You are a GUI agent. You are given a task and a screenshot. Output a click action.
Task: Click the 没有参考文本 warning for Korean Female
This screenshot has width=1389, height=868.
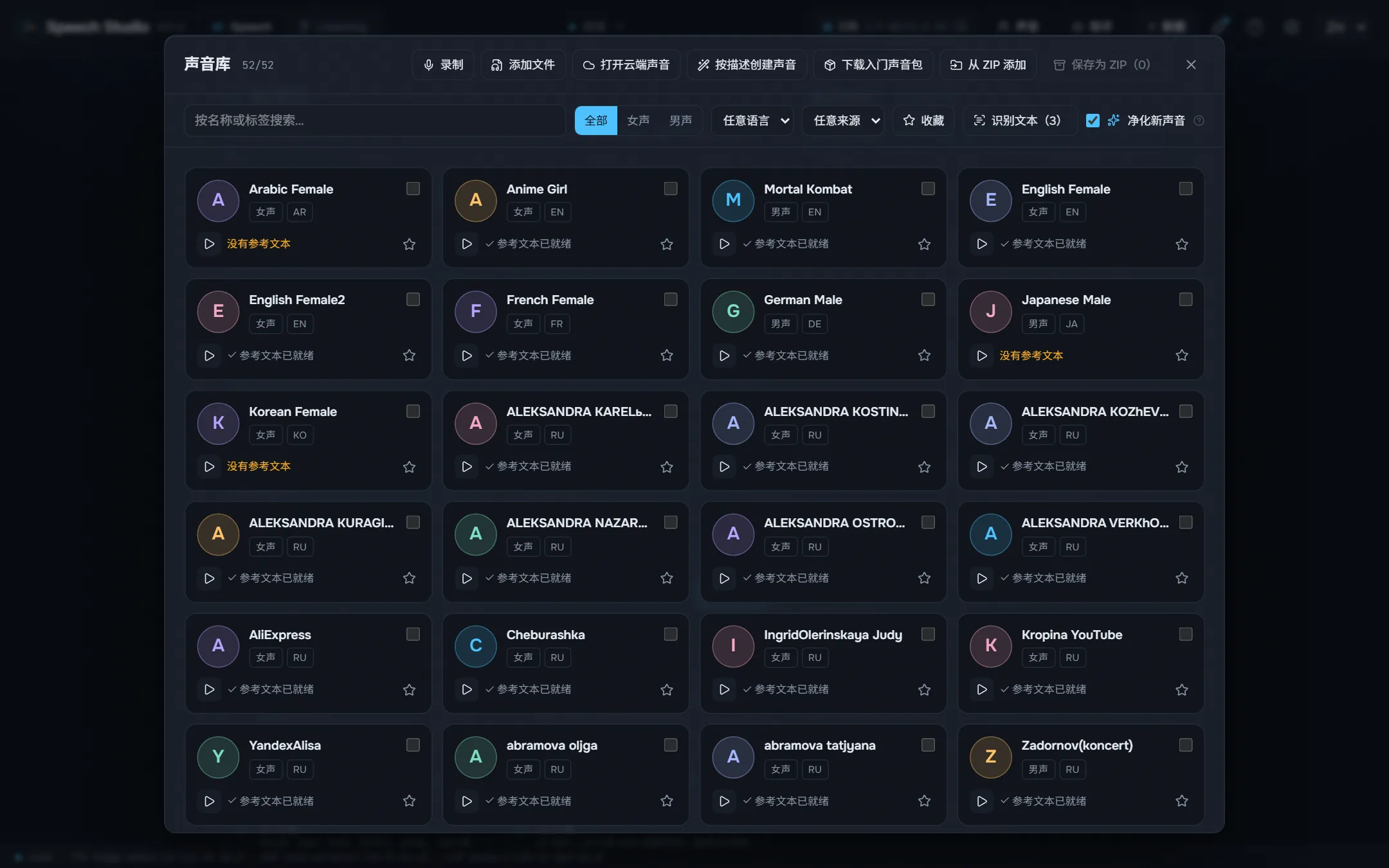pos(259,467)
